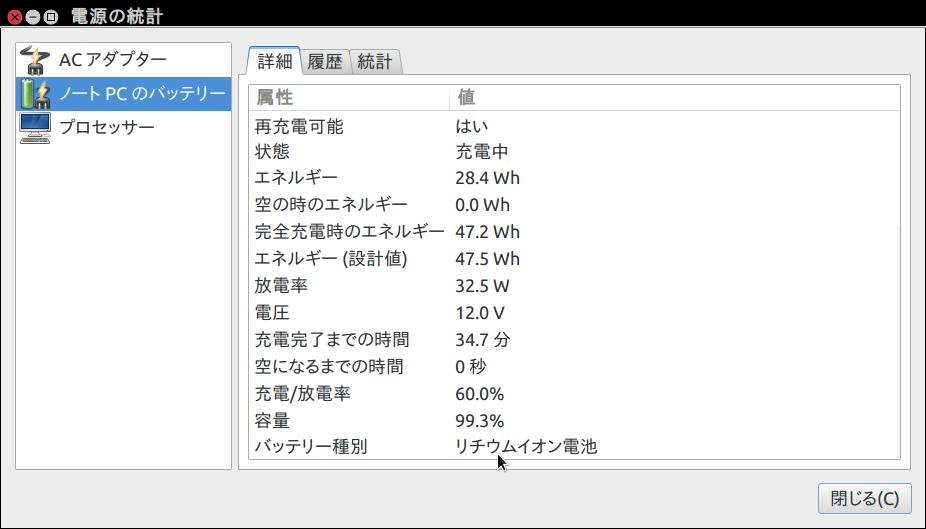This screenshot has height=529, width=926.
Task: Select the 電圧 row label
Action: [272, 313]
